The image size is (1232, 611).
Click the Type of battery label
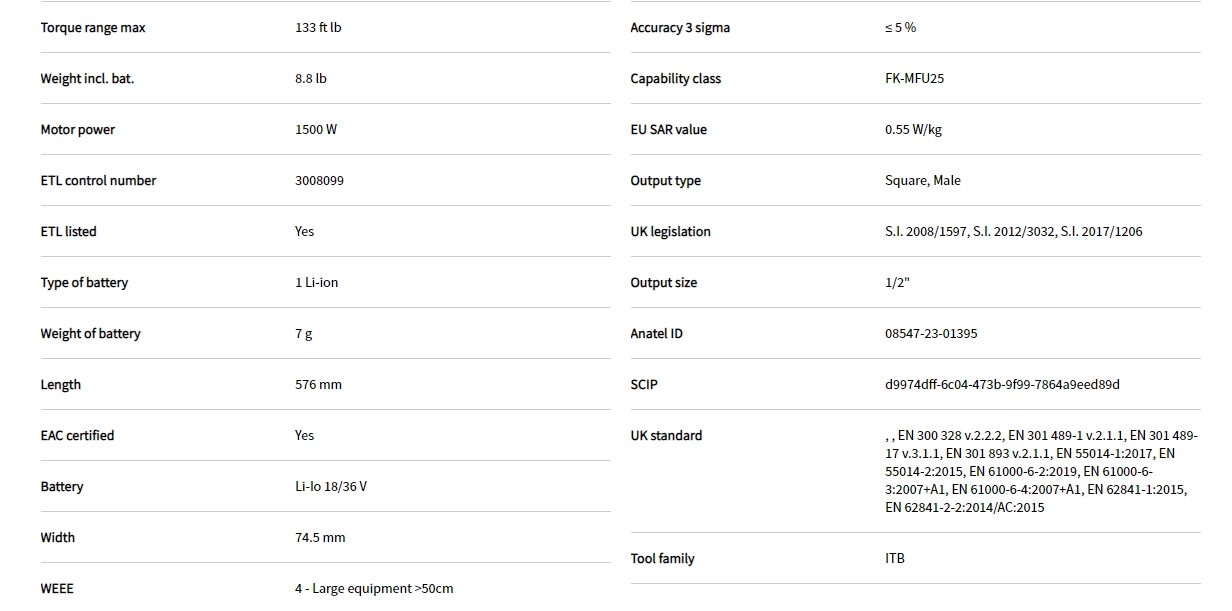click(84, 283)
